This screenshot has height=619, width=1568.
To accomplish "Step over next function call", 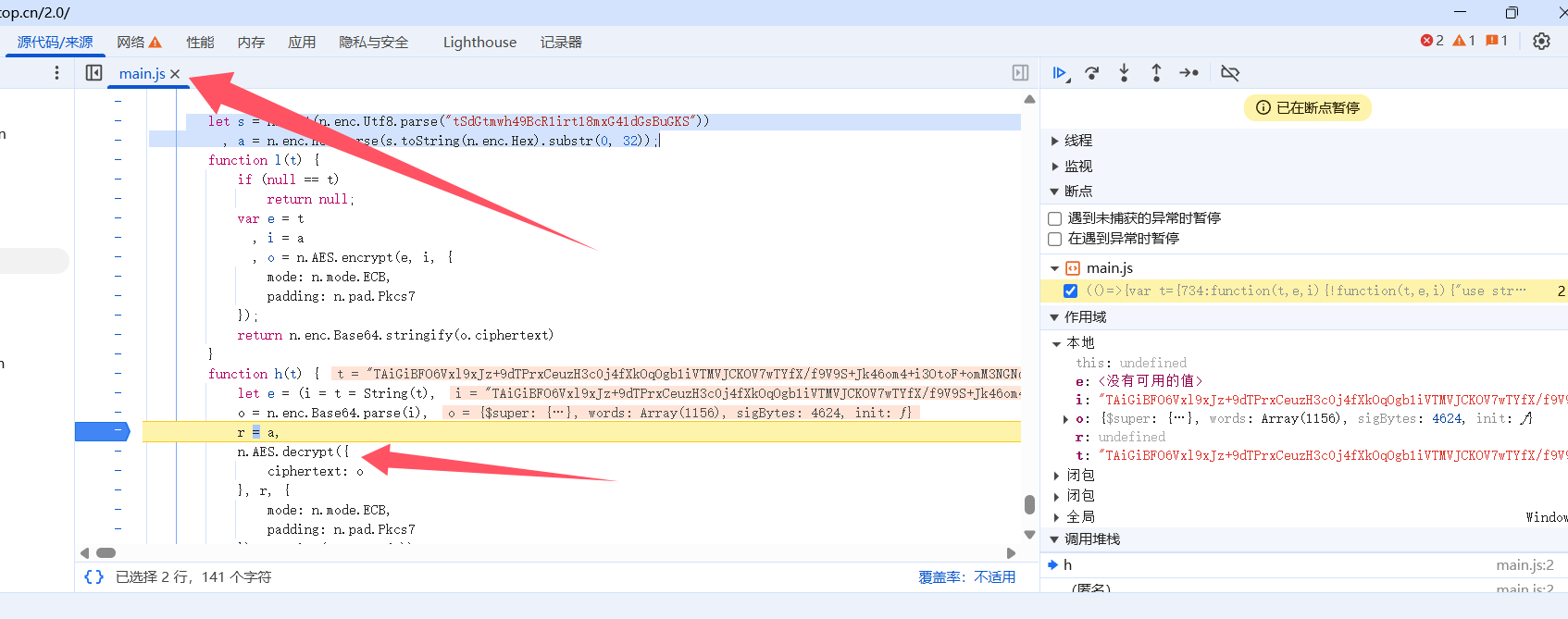I will click(1092, 73).
